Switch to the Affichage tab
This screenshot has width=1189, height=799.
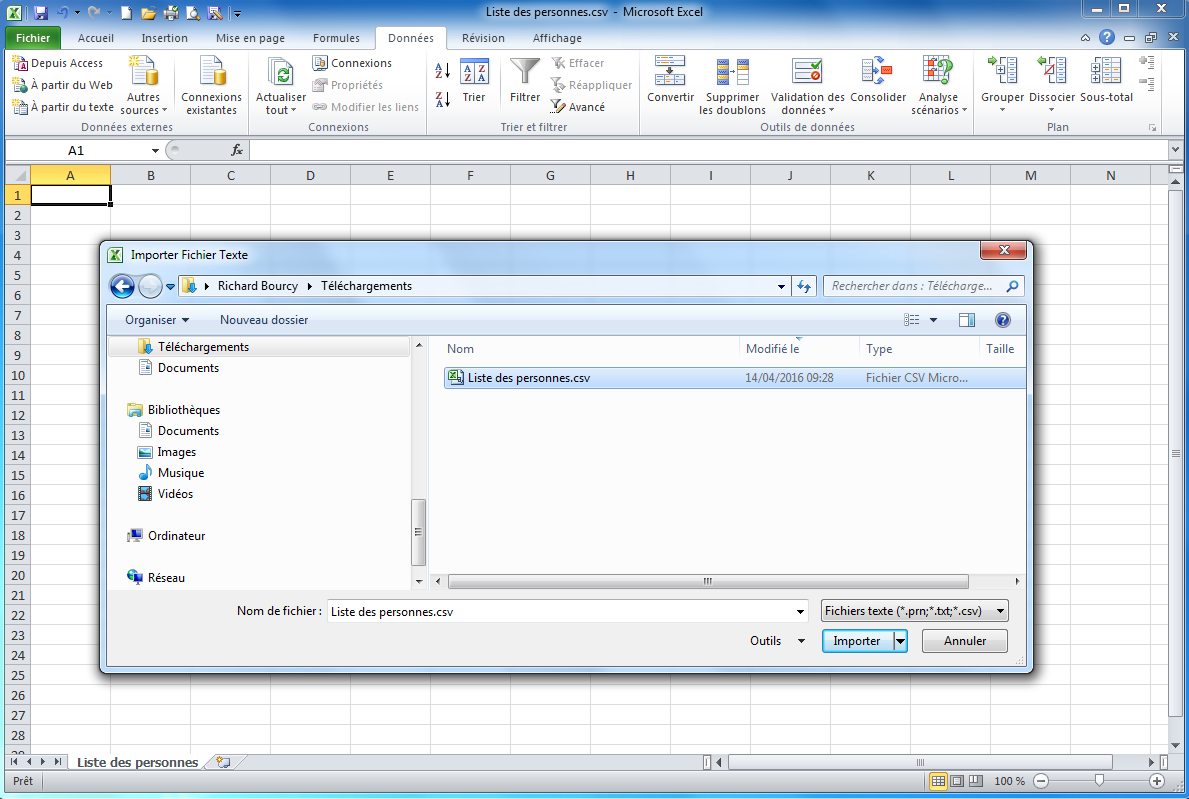tap(557, 38)
